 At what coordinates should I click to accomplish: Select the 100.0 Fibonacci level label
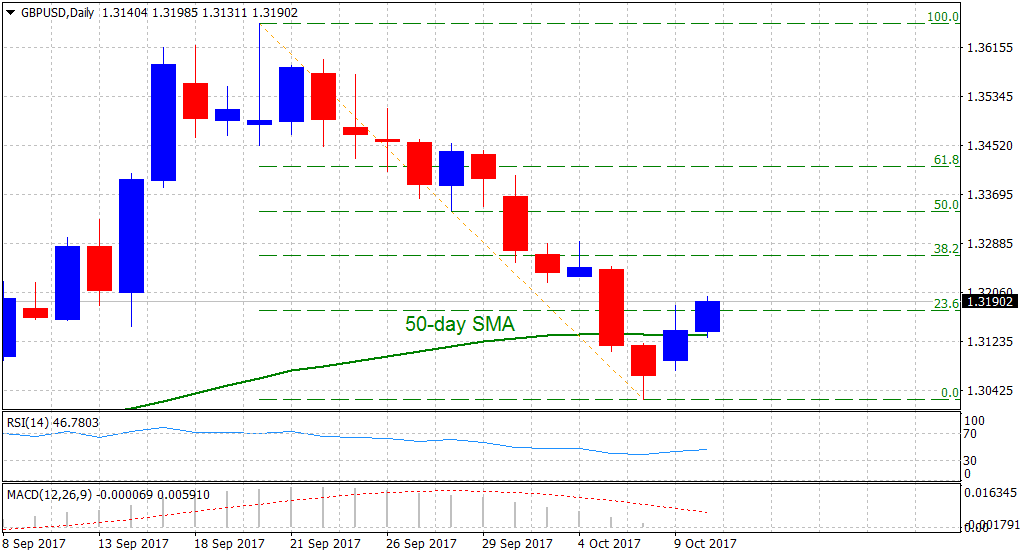click(x=943, y=17)
